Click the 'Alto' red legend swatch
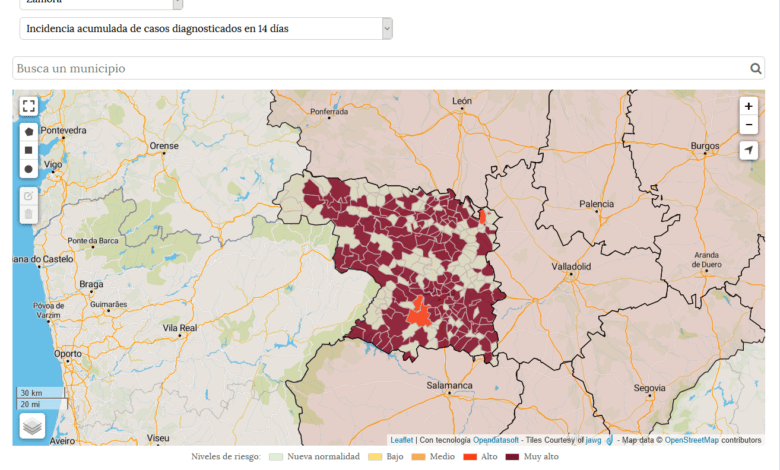The image size is (780, 470). tap(470, 457)
